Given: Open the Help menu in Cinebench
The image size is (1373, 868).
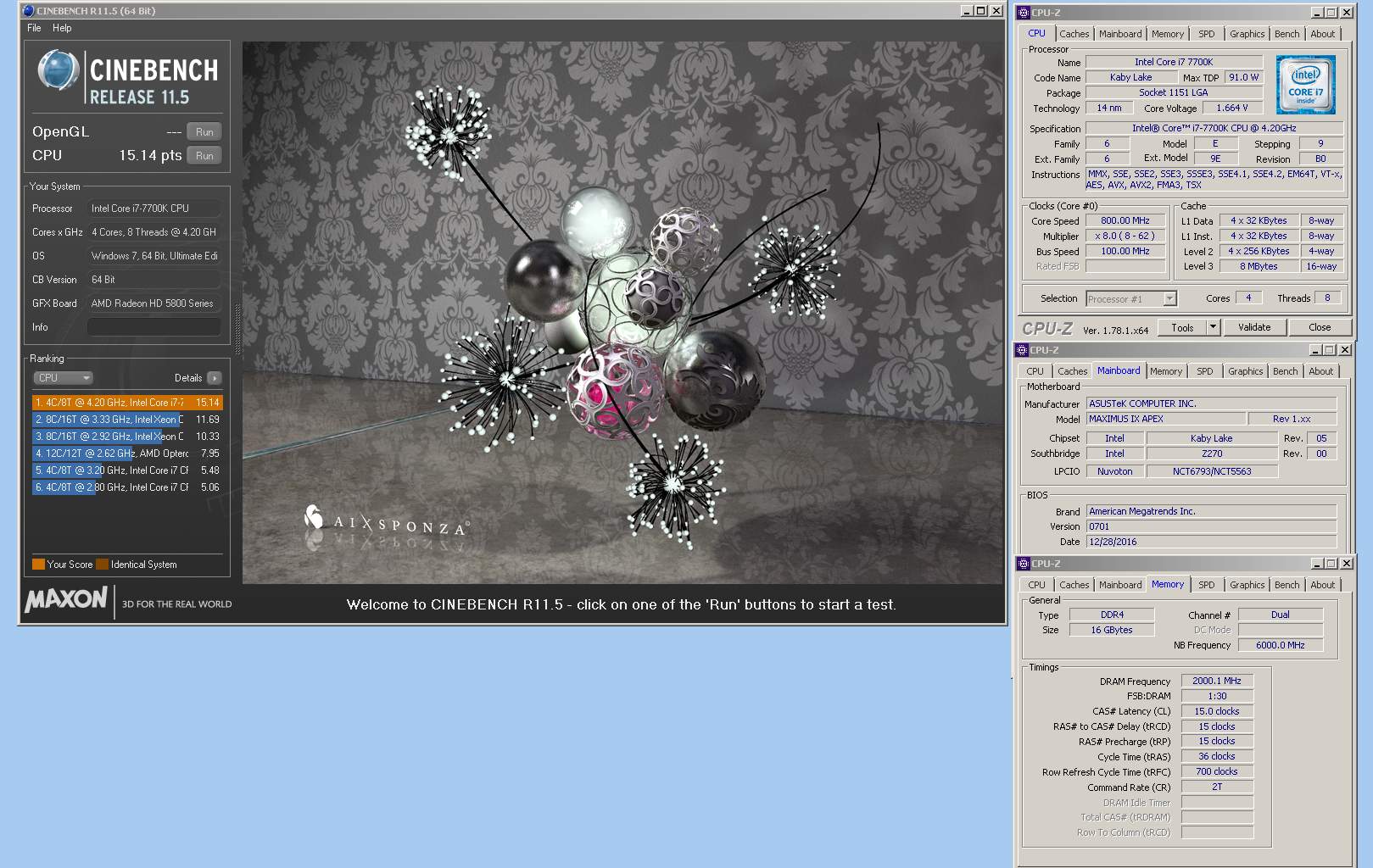Looking at the screenshot, I should click(x=62, y=28).
